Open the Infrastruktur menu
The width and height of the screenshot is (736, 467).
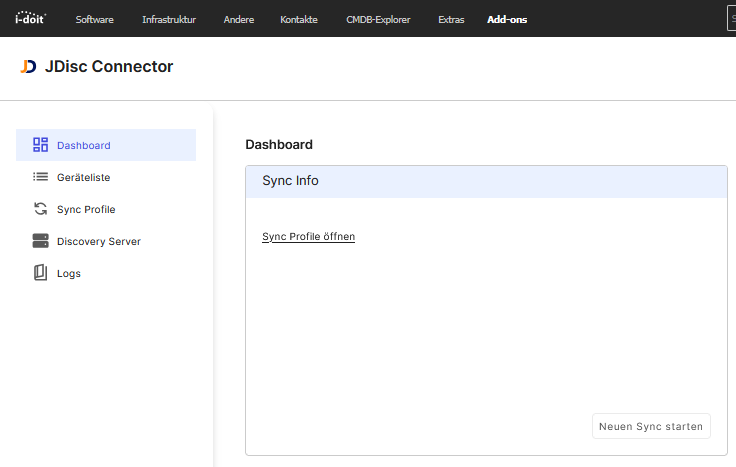click(x=169, y=19)
